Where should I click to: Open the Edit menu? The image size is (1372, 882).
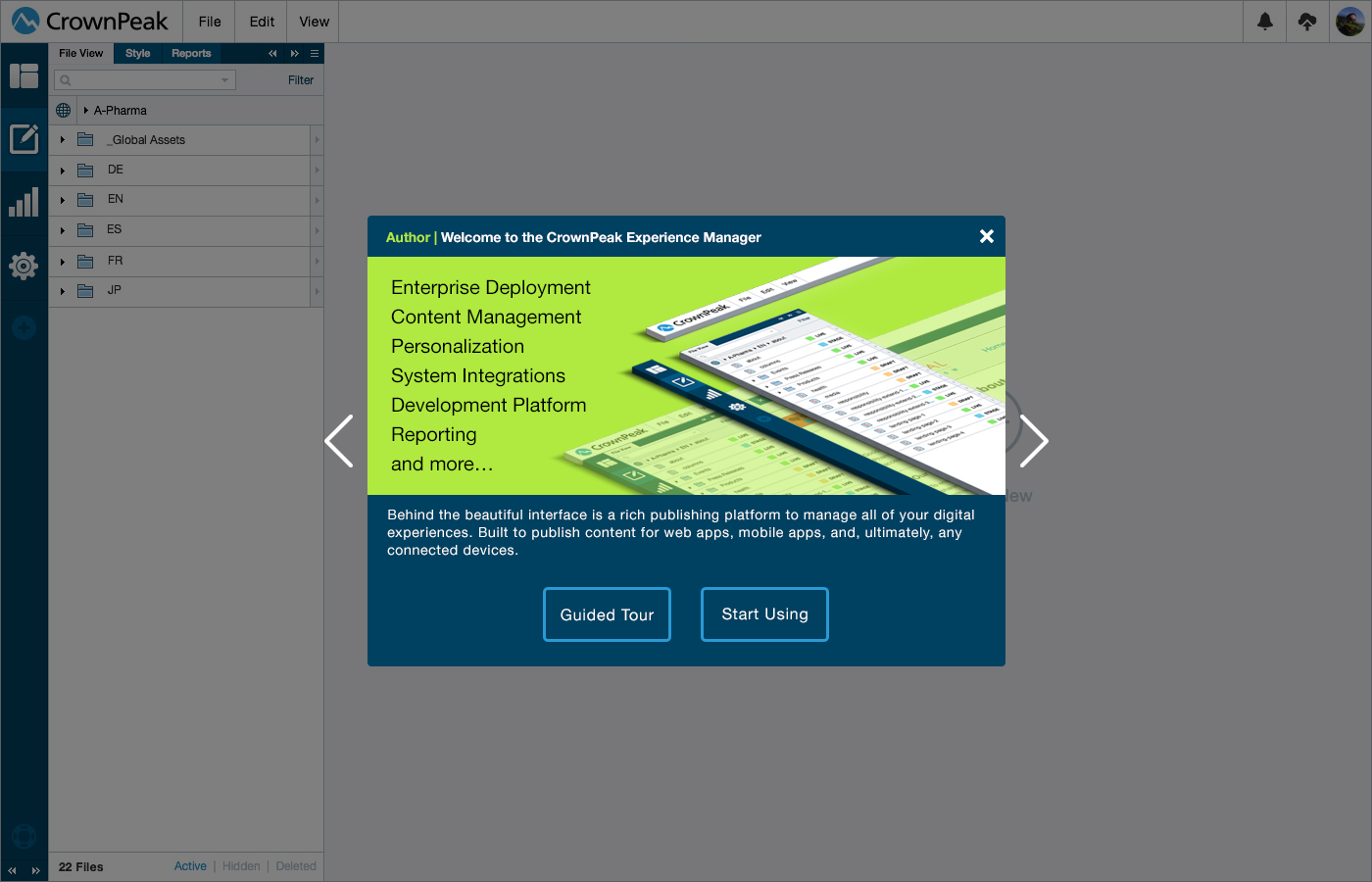(x=262, y=22)
